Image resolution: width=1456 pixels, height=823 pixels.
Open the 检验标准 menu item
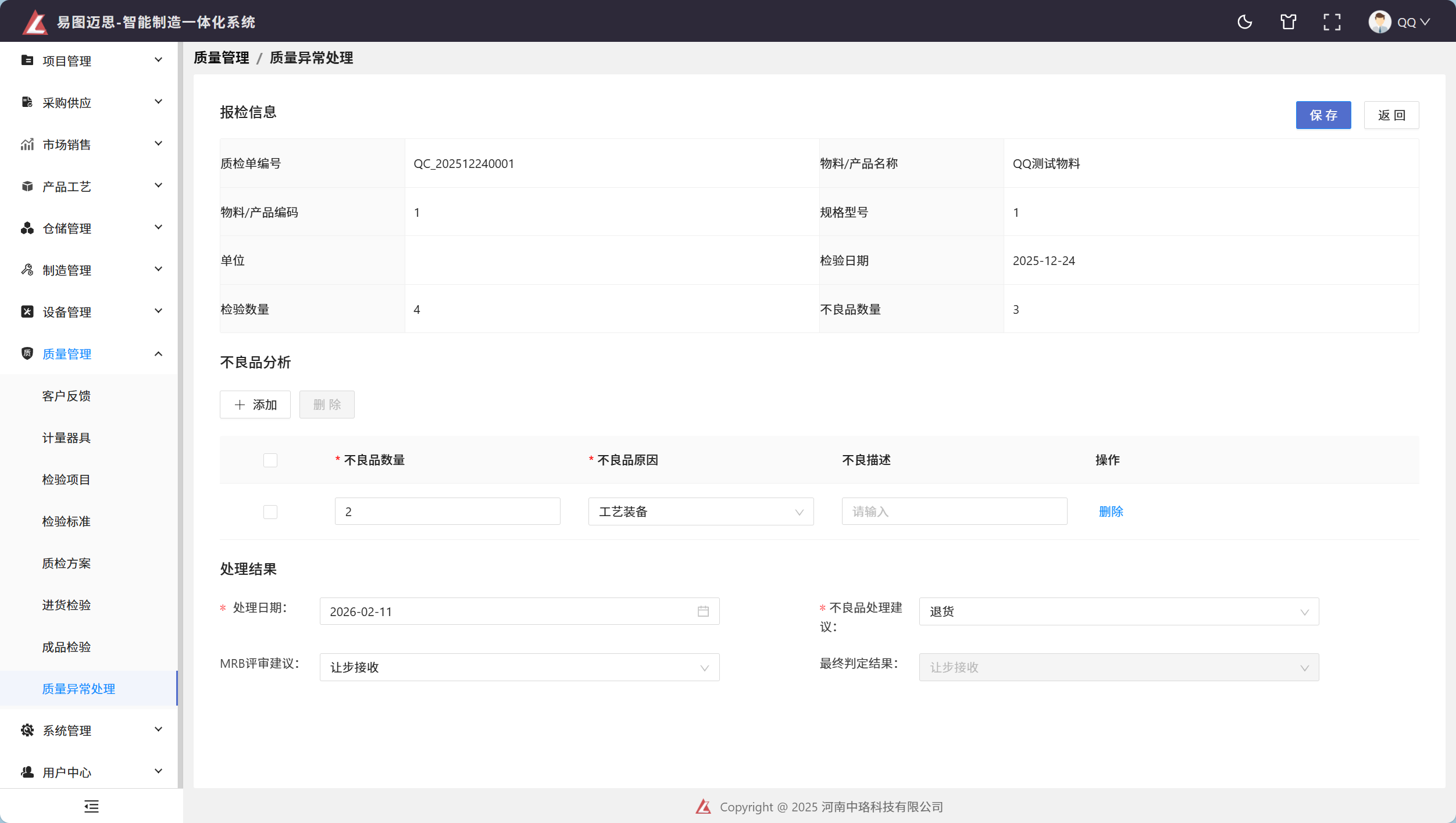point(66,521)
